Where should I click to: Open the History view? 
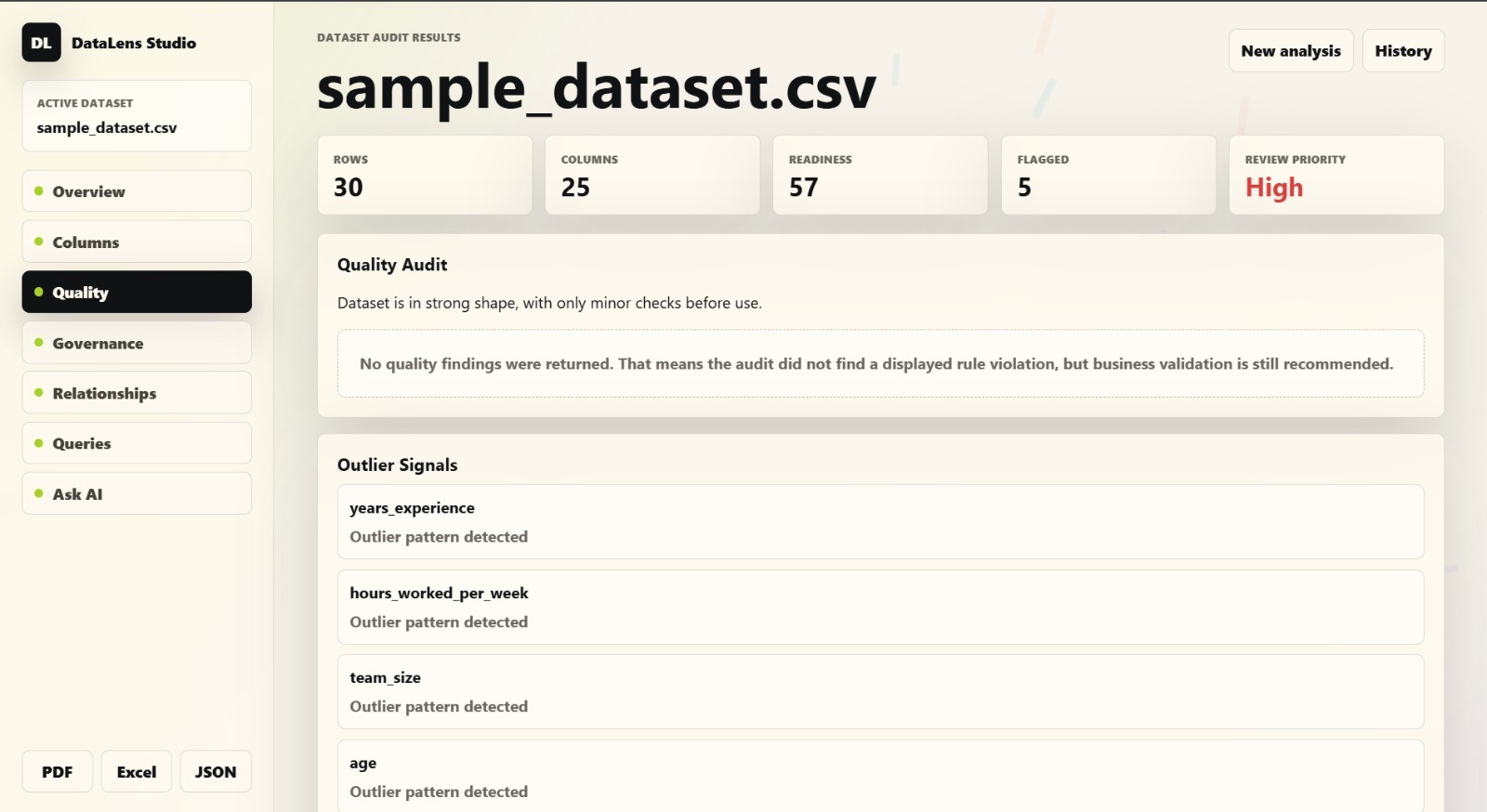1403,51
